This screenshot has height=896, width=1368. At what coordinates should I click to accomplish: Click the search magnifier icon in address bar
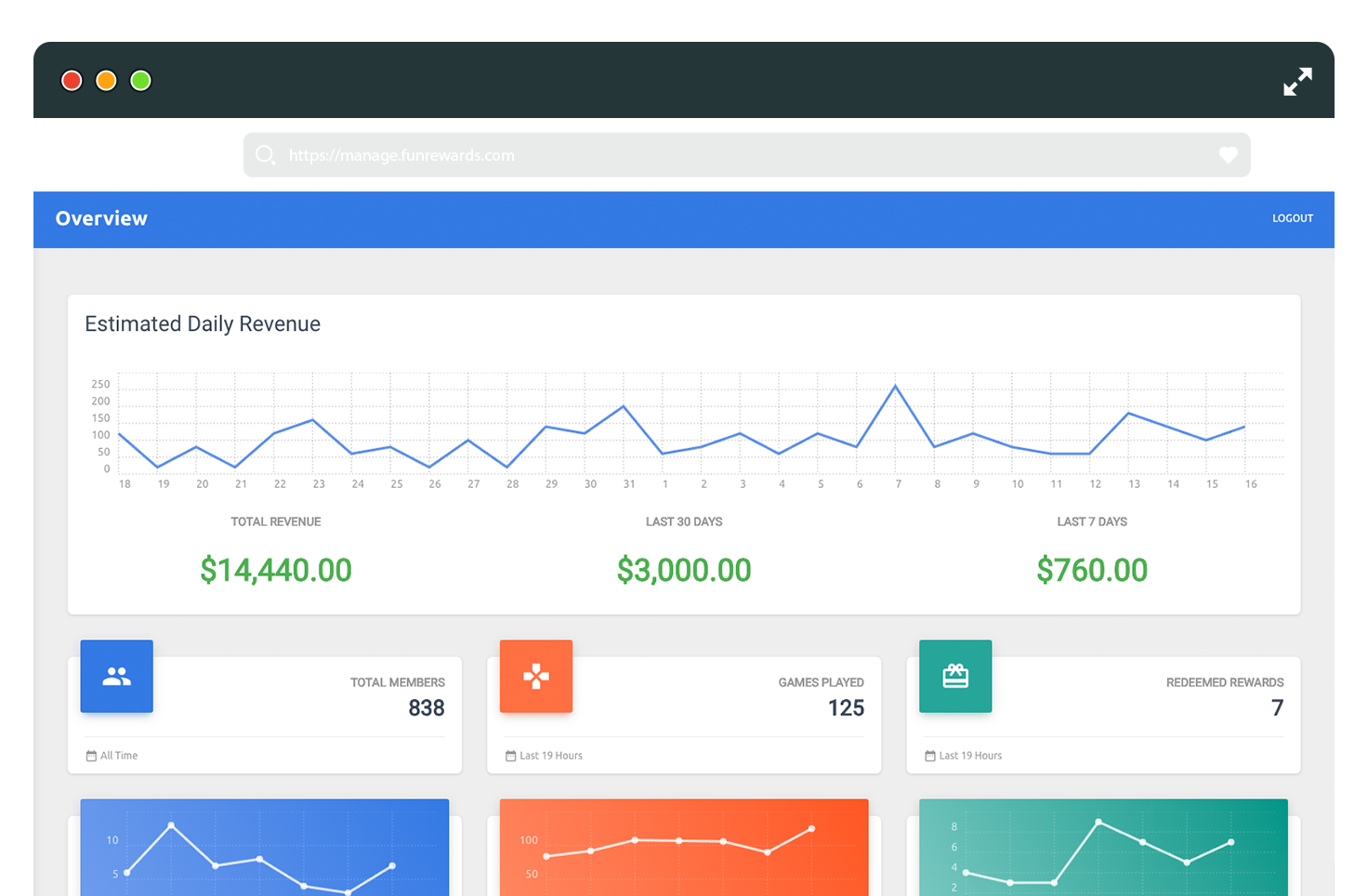pos(265,154)
